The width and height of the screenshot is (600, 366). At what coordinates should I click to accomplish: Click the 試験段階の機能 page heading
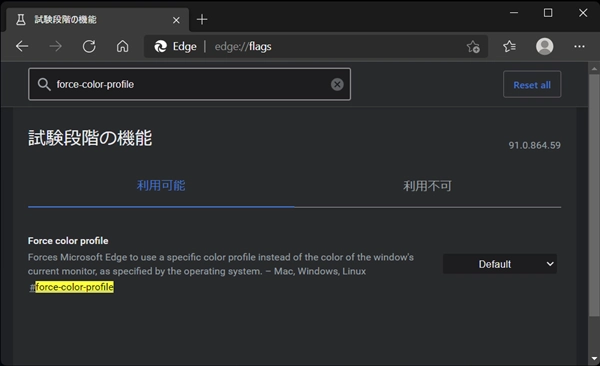click(90, 138)
